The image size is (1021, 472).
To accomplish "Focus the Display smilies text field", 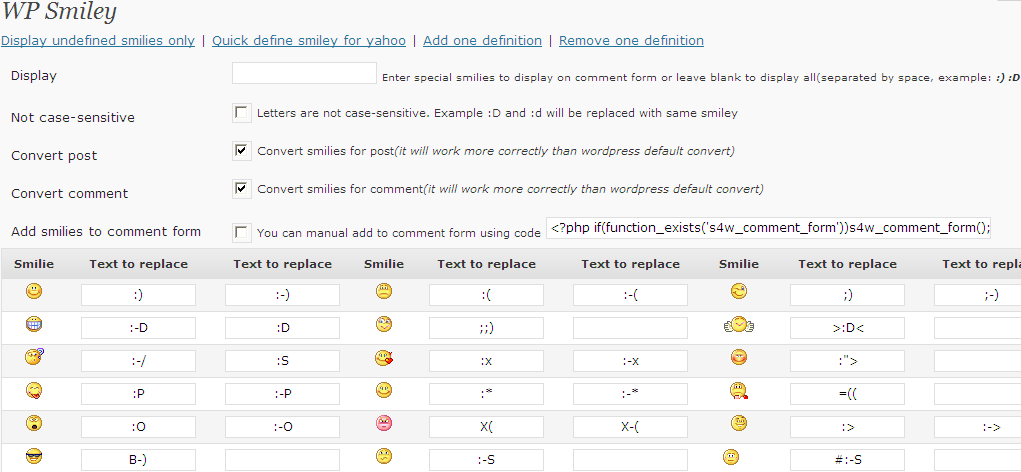I will pyautogui.click(x=304, y=73).
